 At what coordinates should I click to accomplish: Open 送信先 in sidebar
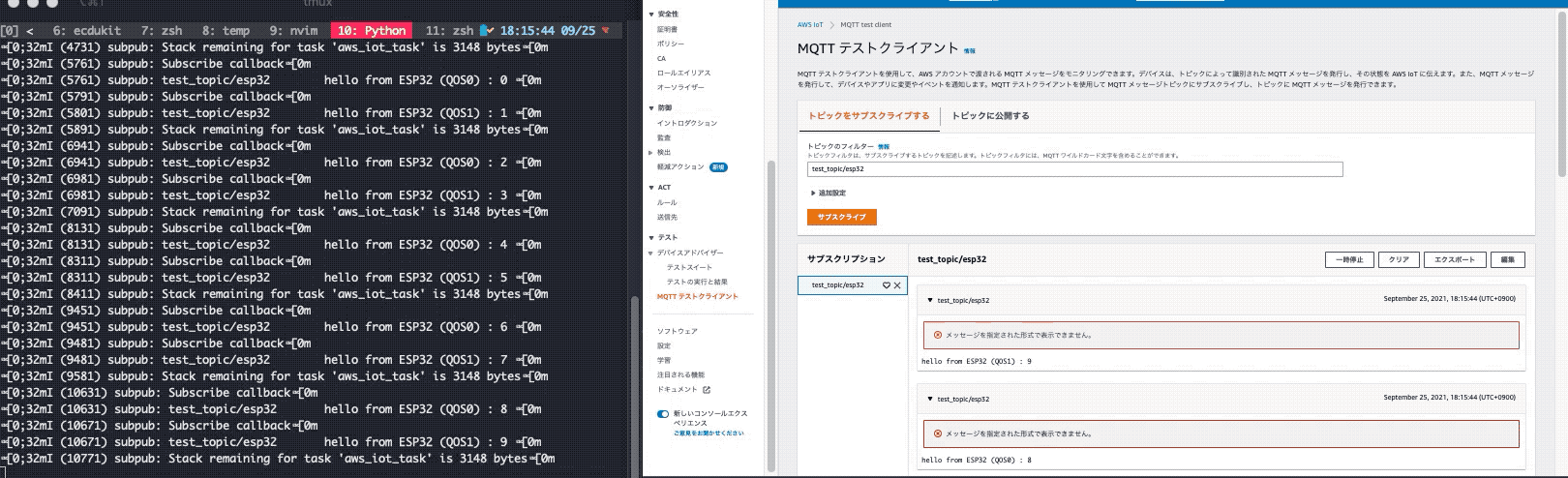pyautogui.click(x=667, y=217)
